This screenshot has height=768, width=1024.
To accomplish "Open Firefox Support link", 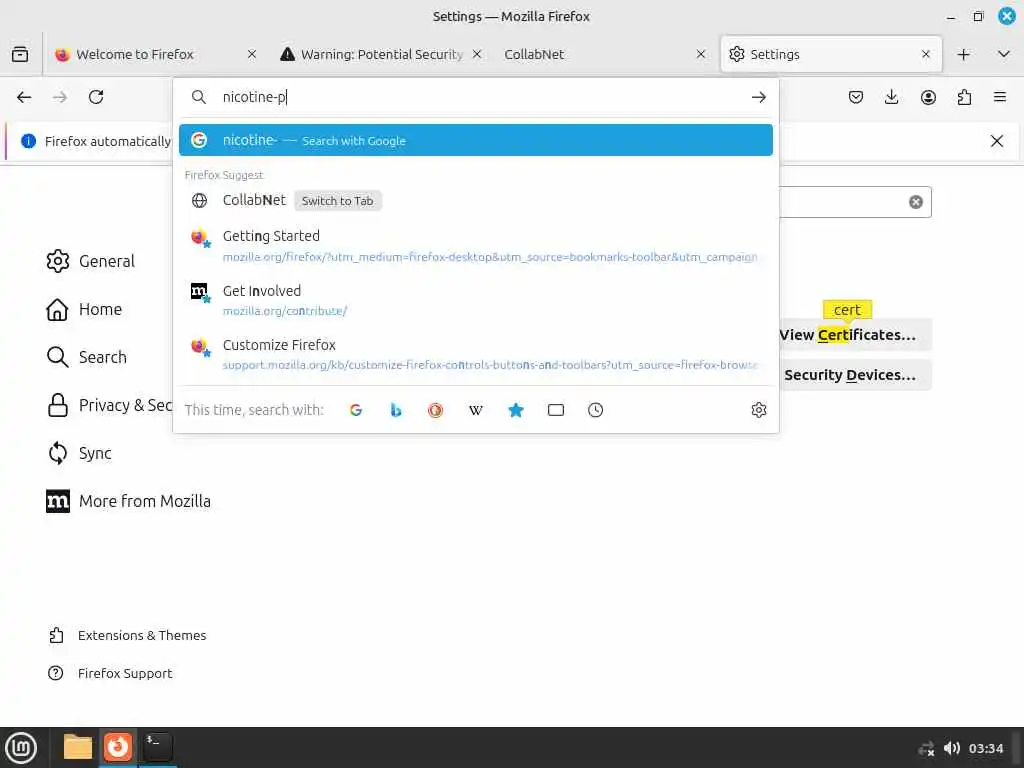I will tap(110, 673).
